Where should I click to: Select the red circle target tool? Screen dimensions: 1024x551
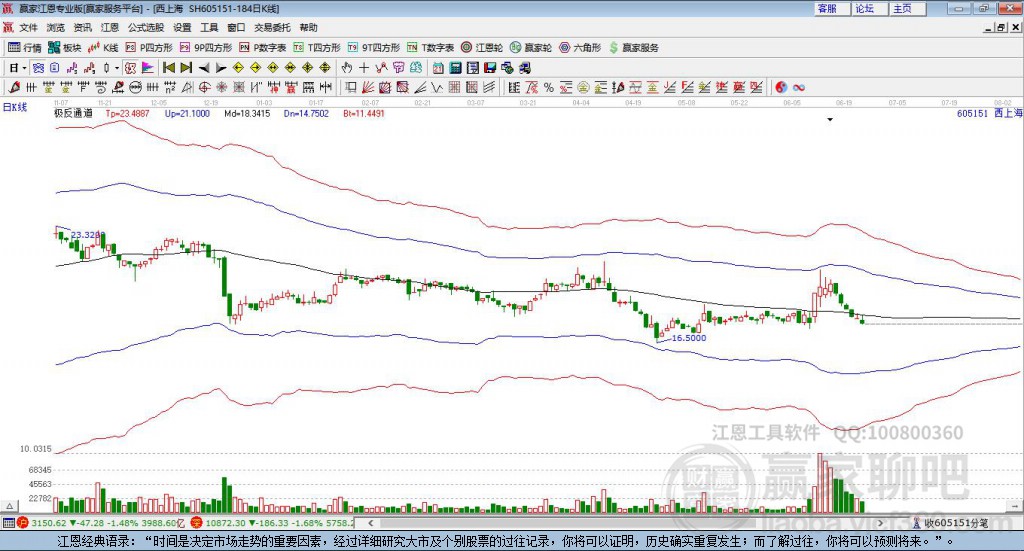(204, 87)
